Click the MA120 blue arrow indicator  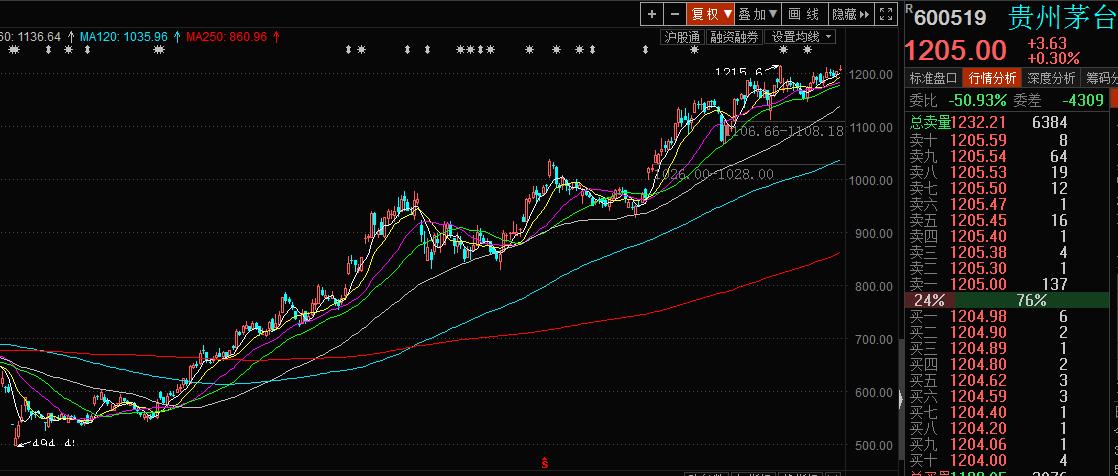tap(177, 37)
